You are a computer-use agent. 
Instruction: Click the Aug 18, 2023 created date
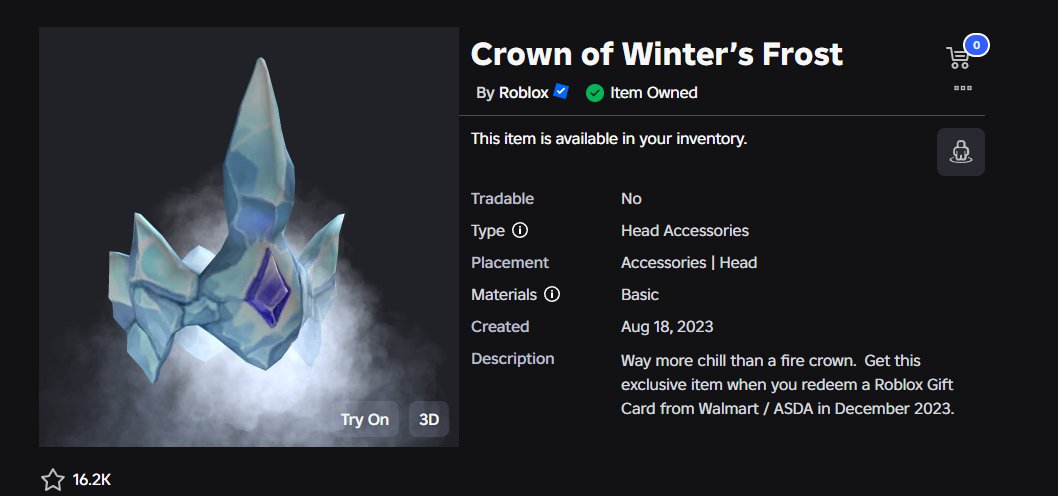pos(667,327)
